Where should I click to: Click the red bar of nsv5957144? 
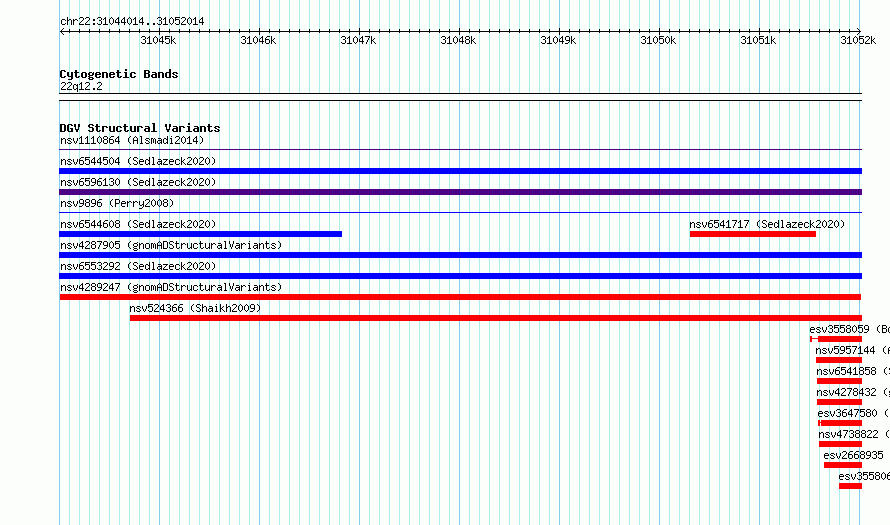(839, 360)
